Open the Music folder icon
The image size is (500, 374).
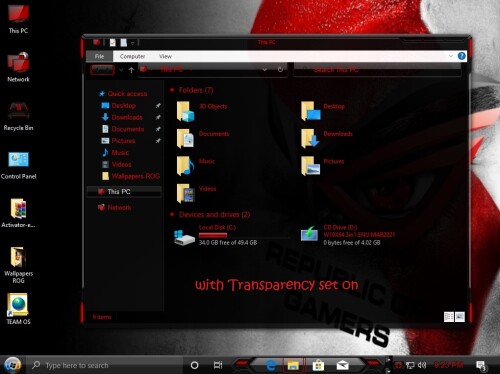pyautogui.click(x=185, y=166)
